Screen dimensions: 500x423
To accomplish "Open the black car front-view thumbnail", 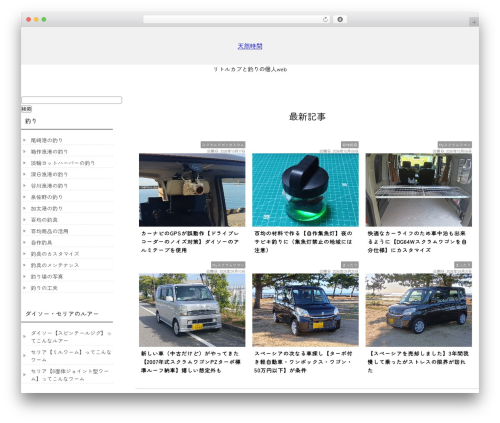I will pos(305,310).
